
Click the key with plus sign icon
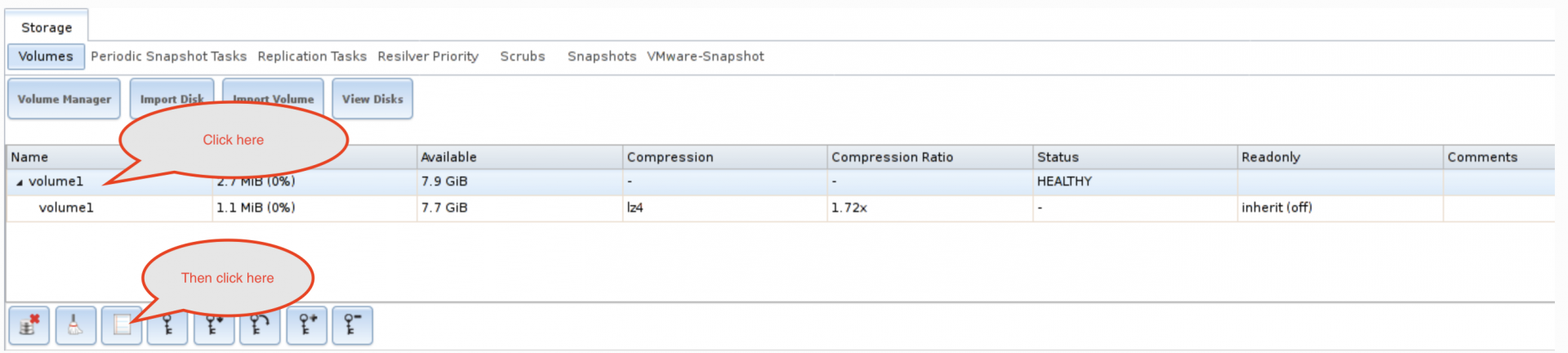pyautogui.click(x=307, y=325)
